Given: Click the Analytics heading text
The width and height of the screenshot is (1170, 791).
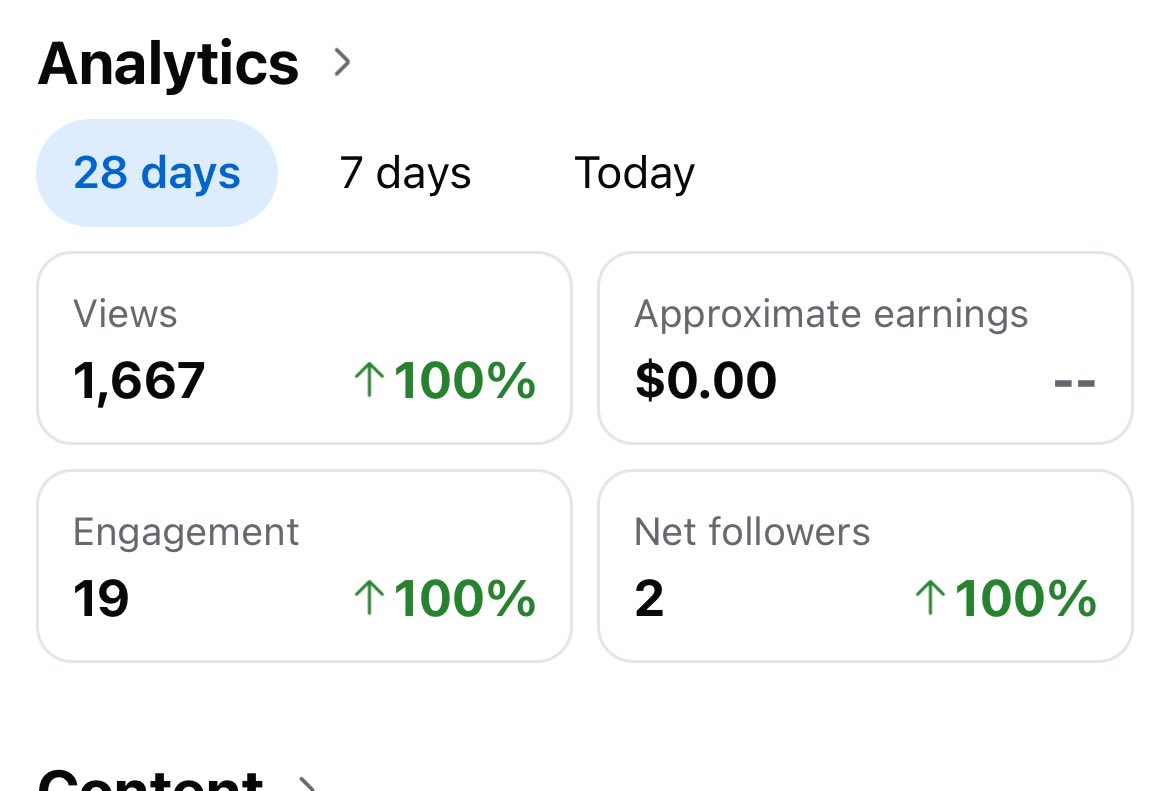Looking at the screenshot, I should pos(169,64).
